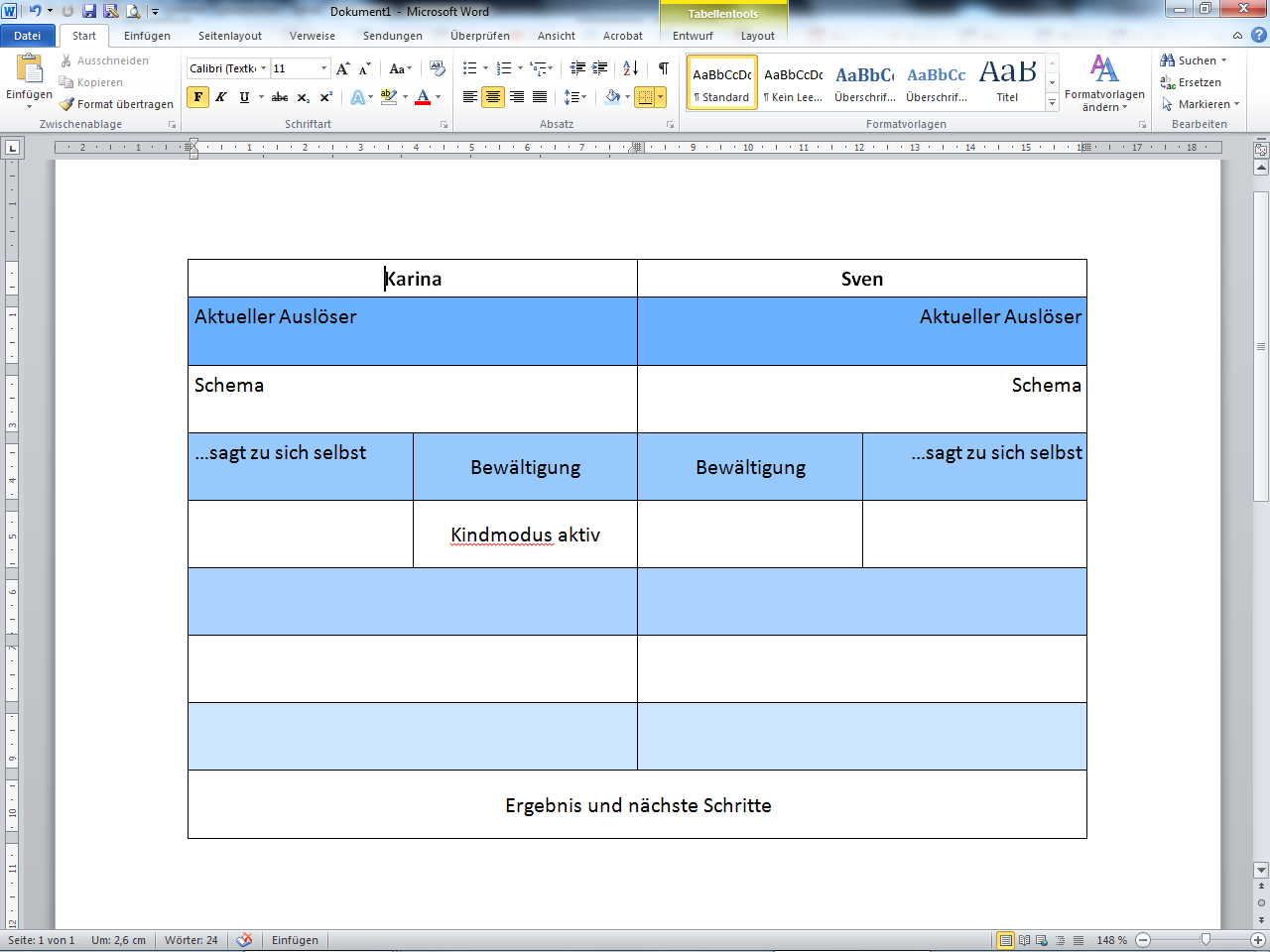
Task: Open the Tabellentools Layout tab
Action: click(x=757, y=35)
